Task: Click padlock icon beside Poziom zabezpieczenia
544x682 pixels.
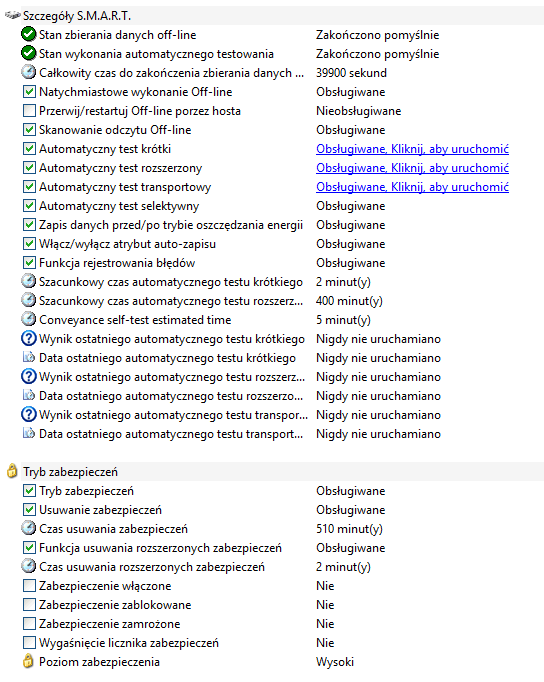Action: pos(28,661)
